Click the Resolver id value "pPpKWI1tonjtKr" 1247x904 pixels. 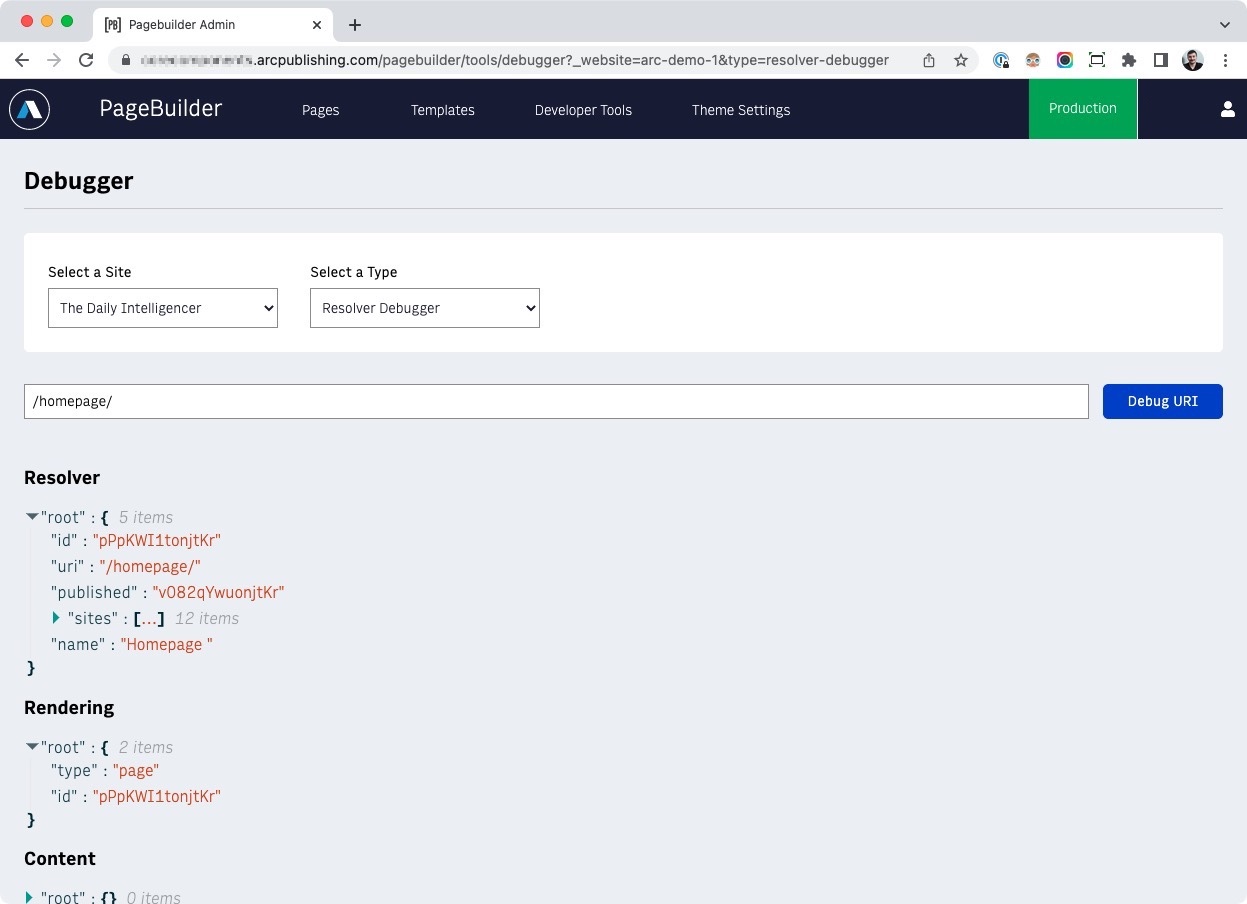point(157,540)
